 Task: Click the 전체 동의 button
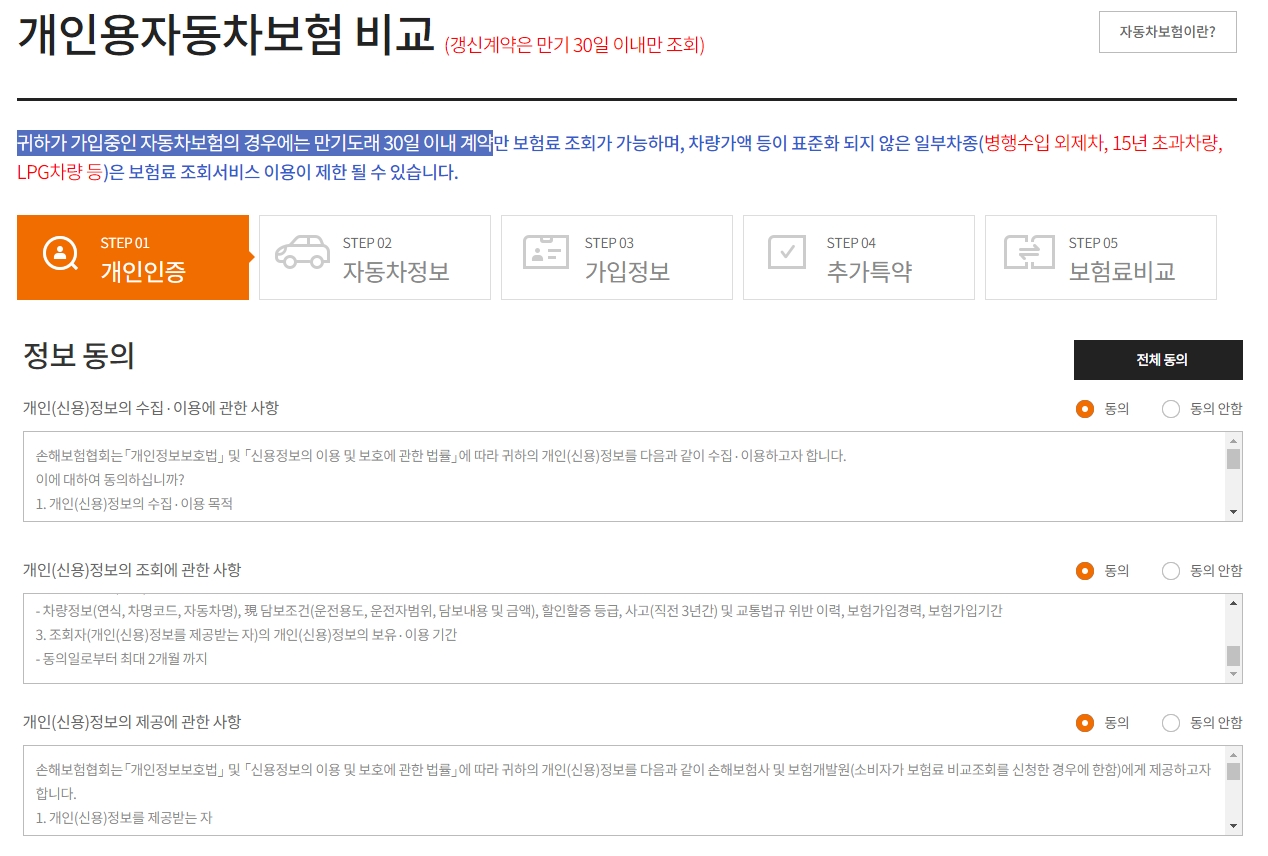coord(1158,360)
